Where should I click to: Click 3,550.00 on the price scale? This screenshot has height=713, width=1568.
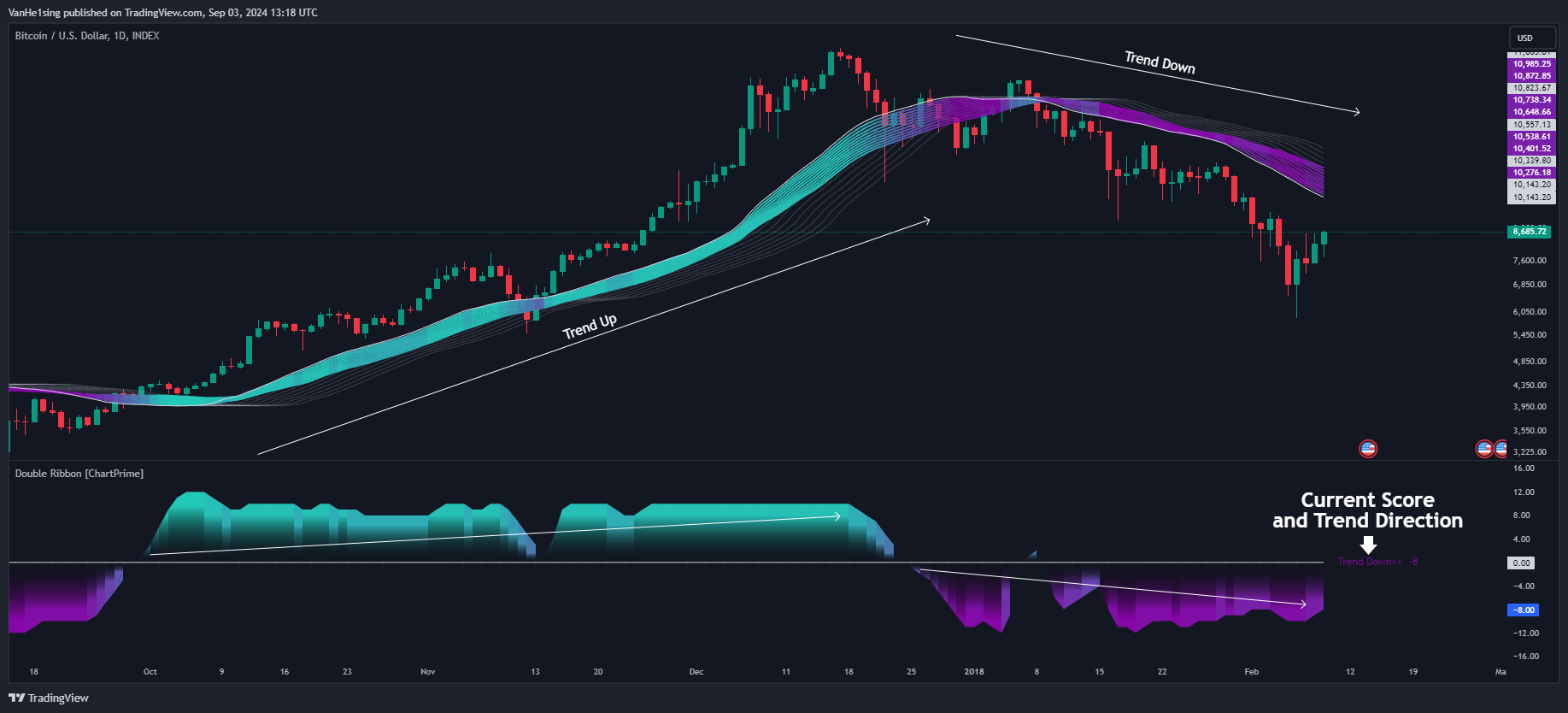click(1530, 431)
